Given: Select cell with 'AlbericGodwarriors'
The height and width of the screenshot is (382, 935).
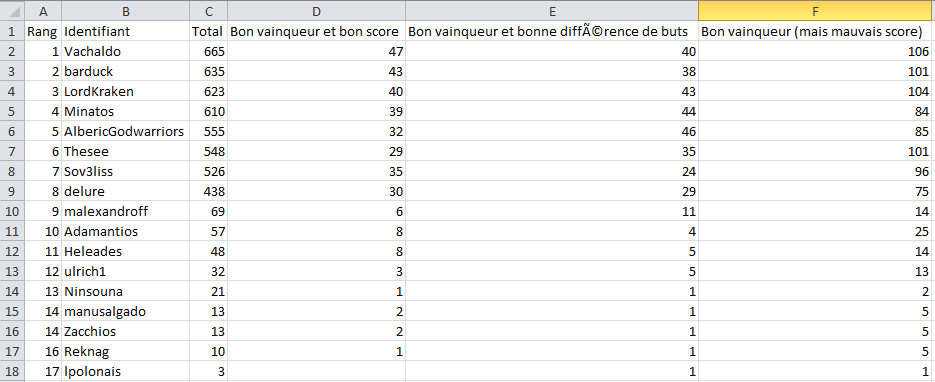Looking at the screenshot, I should tap(125, 131).
